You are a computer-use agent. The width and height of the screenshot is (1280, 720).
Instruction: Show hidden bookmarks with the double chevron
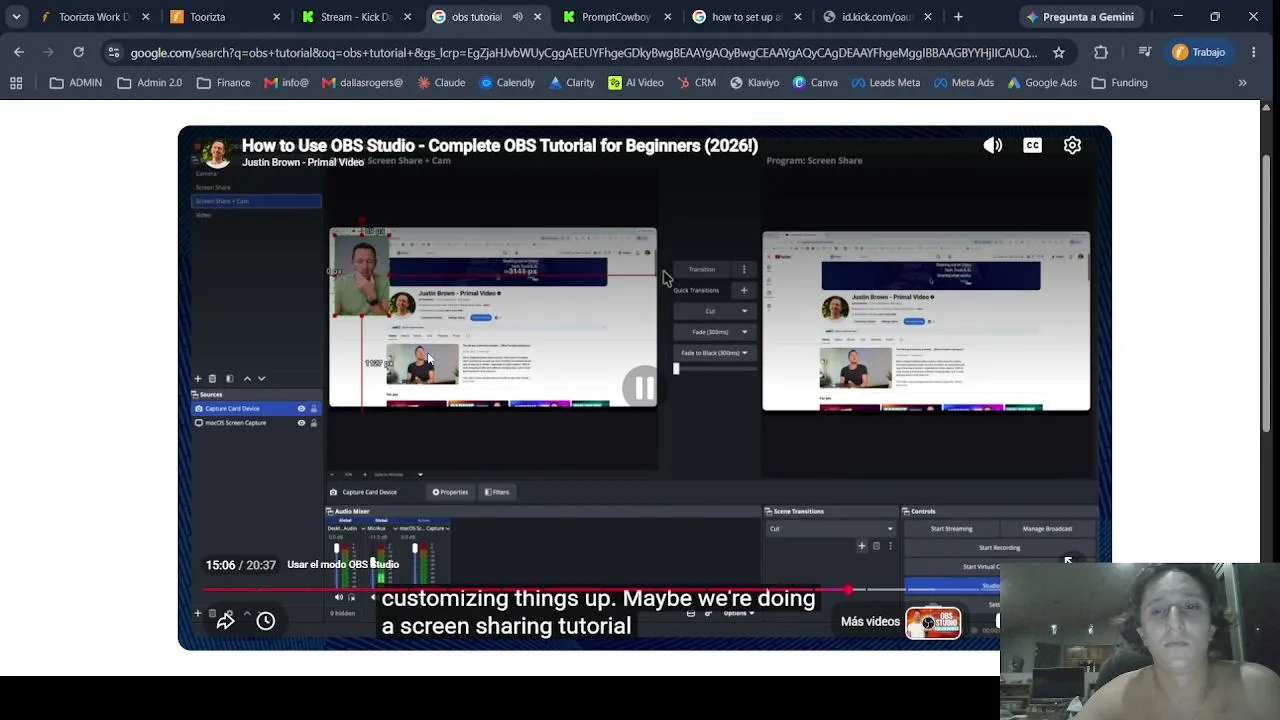pyautogui.click(x=1242, y=83)
